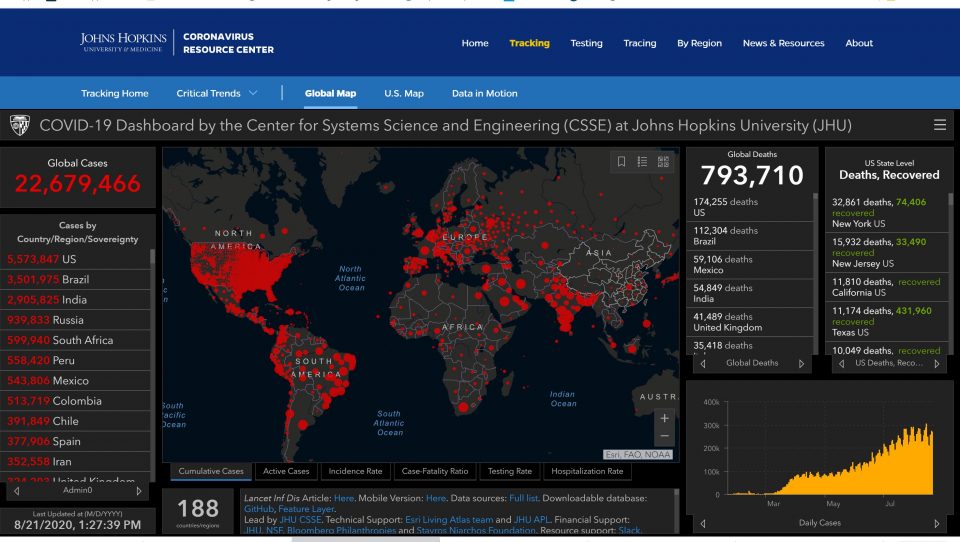Open the basemap gallery grid icon

pos(664,161)
